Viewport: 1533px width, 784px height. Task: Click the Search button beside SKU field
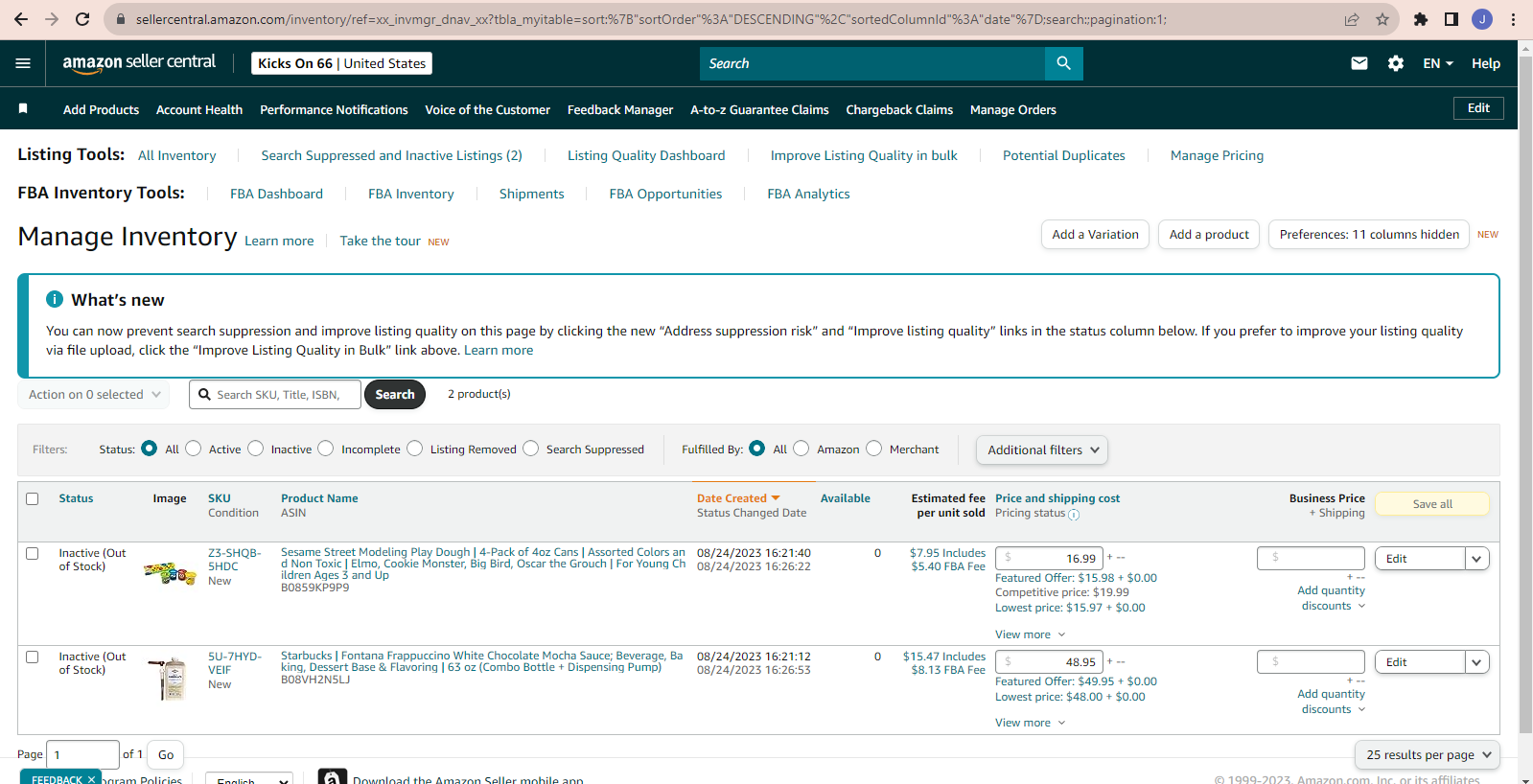point(395,395)
